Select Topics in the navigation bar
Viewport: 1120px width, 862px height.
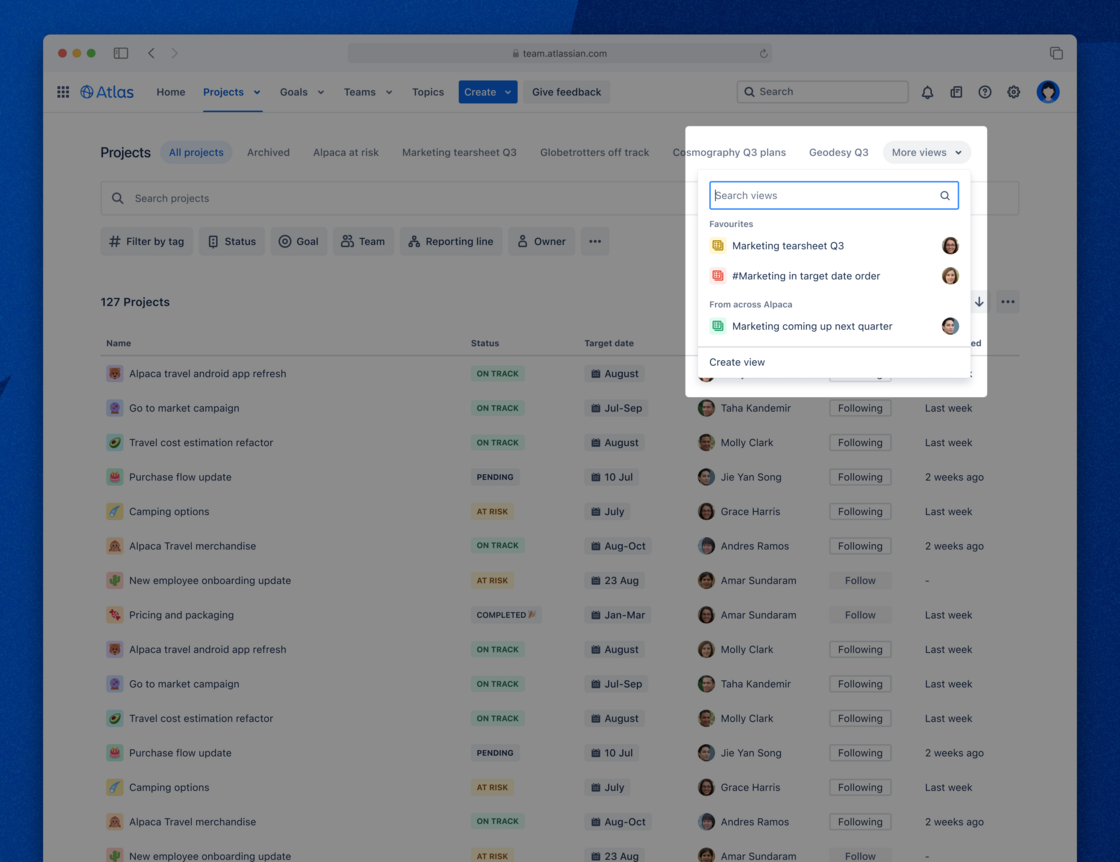[x=428, y=91]
